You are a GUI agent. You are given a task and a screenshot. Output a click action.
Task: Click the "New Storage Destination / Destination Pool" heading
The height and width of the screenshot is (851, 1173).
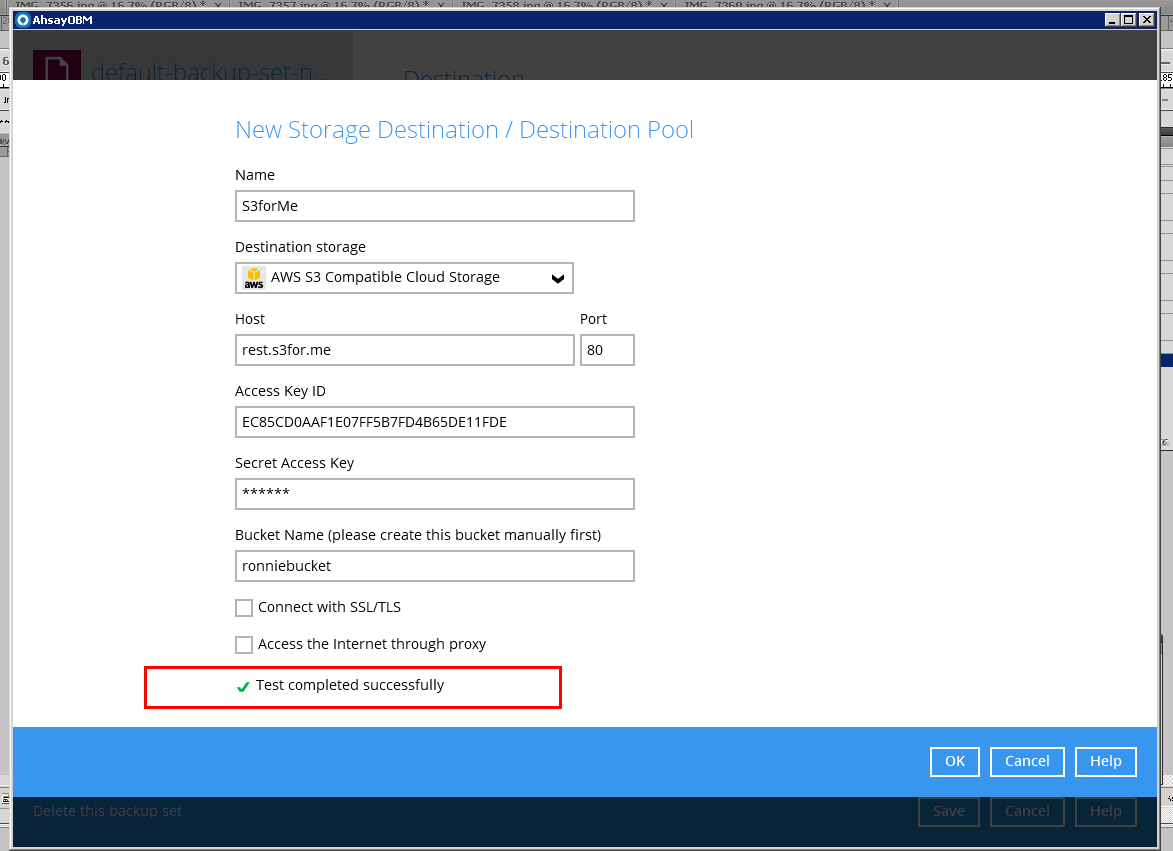465,130
